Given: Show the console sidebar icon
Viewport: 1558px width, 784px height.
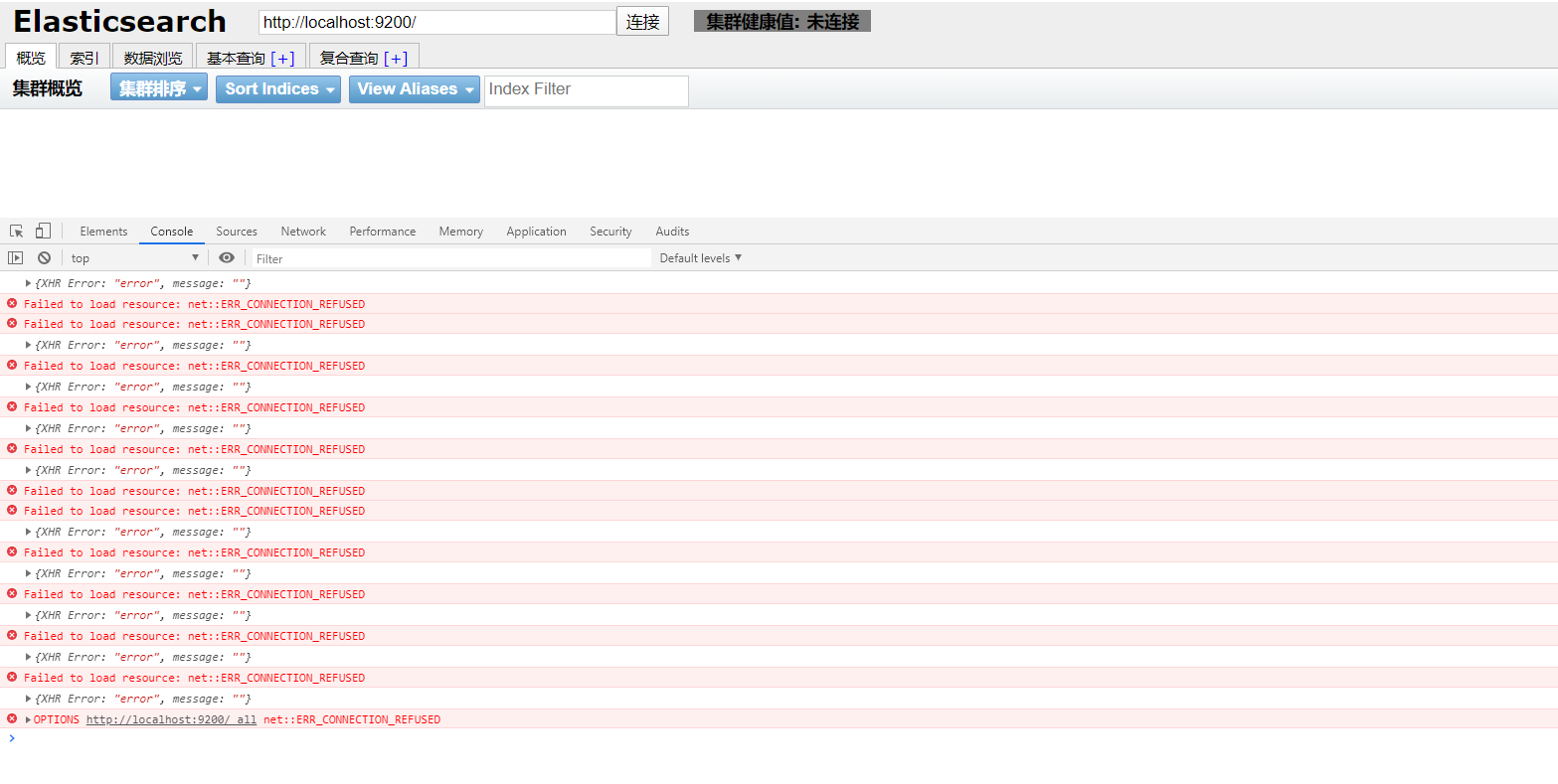Looking at the screenshot, I should click(16, 257).
